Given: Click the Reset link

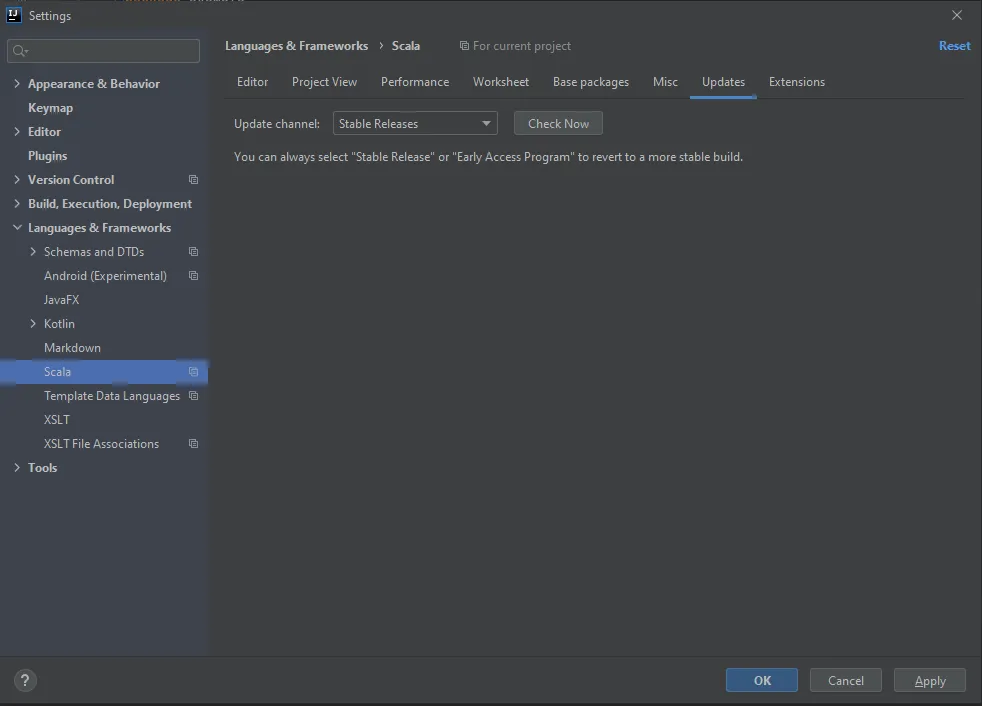Looking at the screenshot, I should (954, 46).
